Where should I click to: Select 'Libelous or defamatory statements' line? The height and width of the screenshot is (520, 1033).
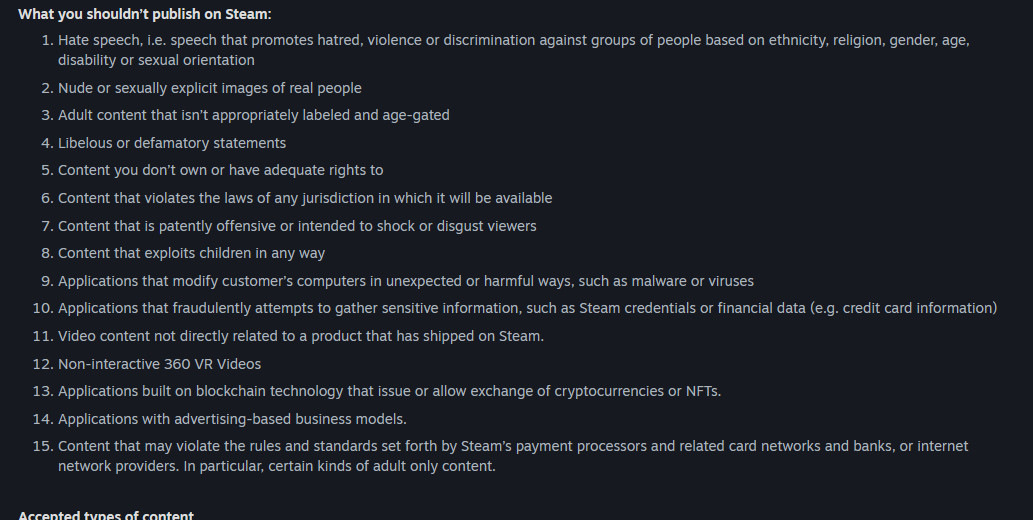[172, 143]
